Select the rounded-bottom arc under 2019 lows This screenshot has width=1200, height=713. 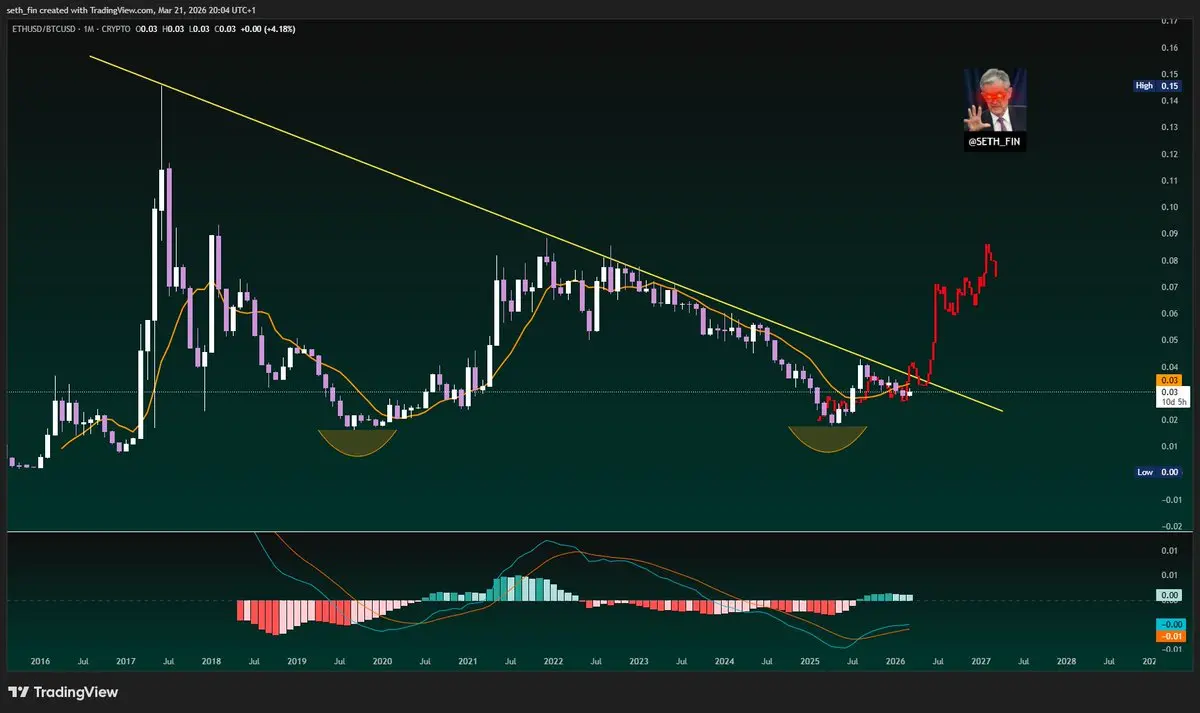357,441
